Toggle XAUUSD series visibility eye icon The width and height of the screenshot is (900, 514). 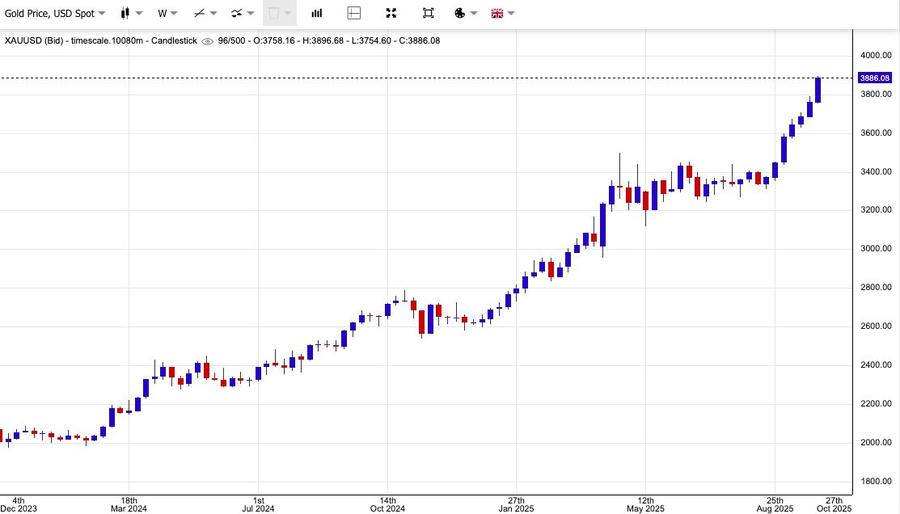(x=207, y=41)
